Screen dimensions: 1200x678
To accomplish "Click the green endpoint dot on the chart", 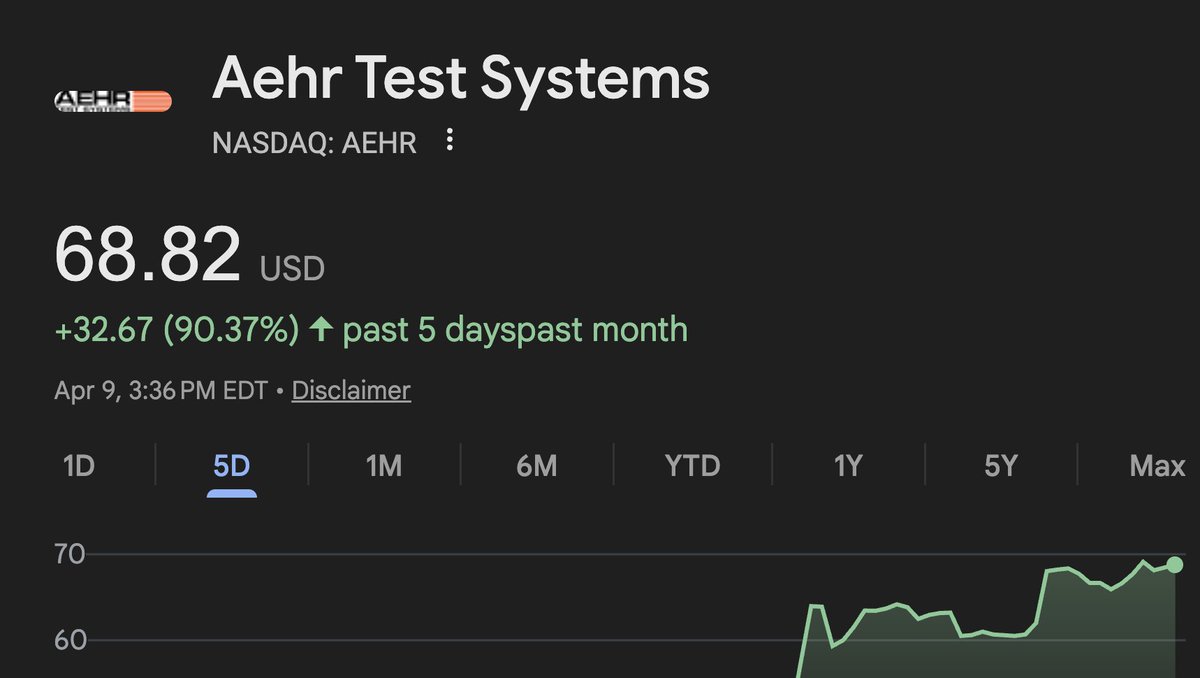I will tap(1175, 565).
